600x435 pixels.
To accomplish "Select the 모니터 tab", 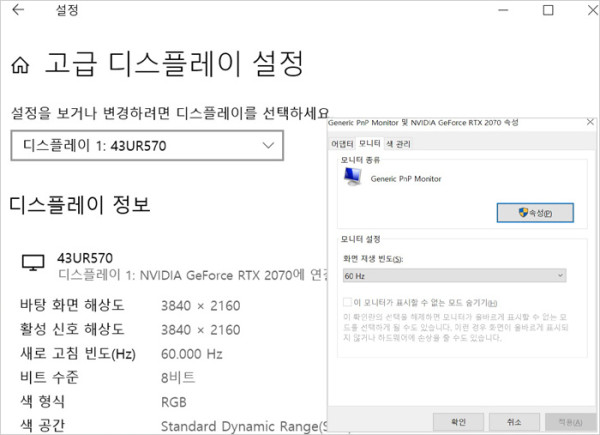I will pos(370,144).
